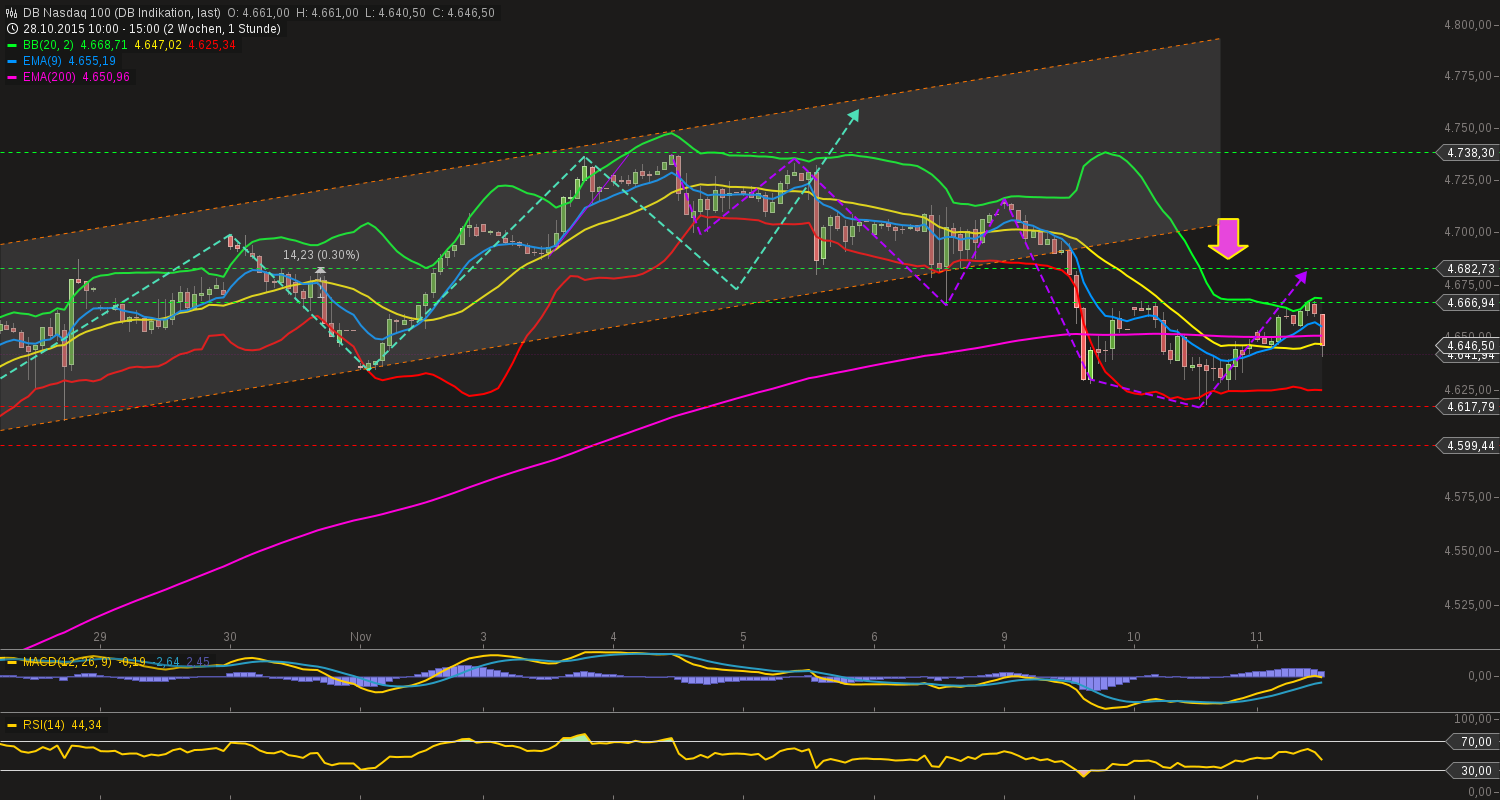The image size is (1500, 800).
Task: Click the 9 date label on the time axis
Action: [1004, 637]
